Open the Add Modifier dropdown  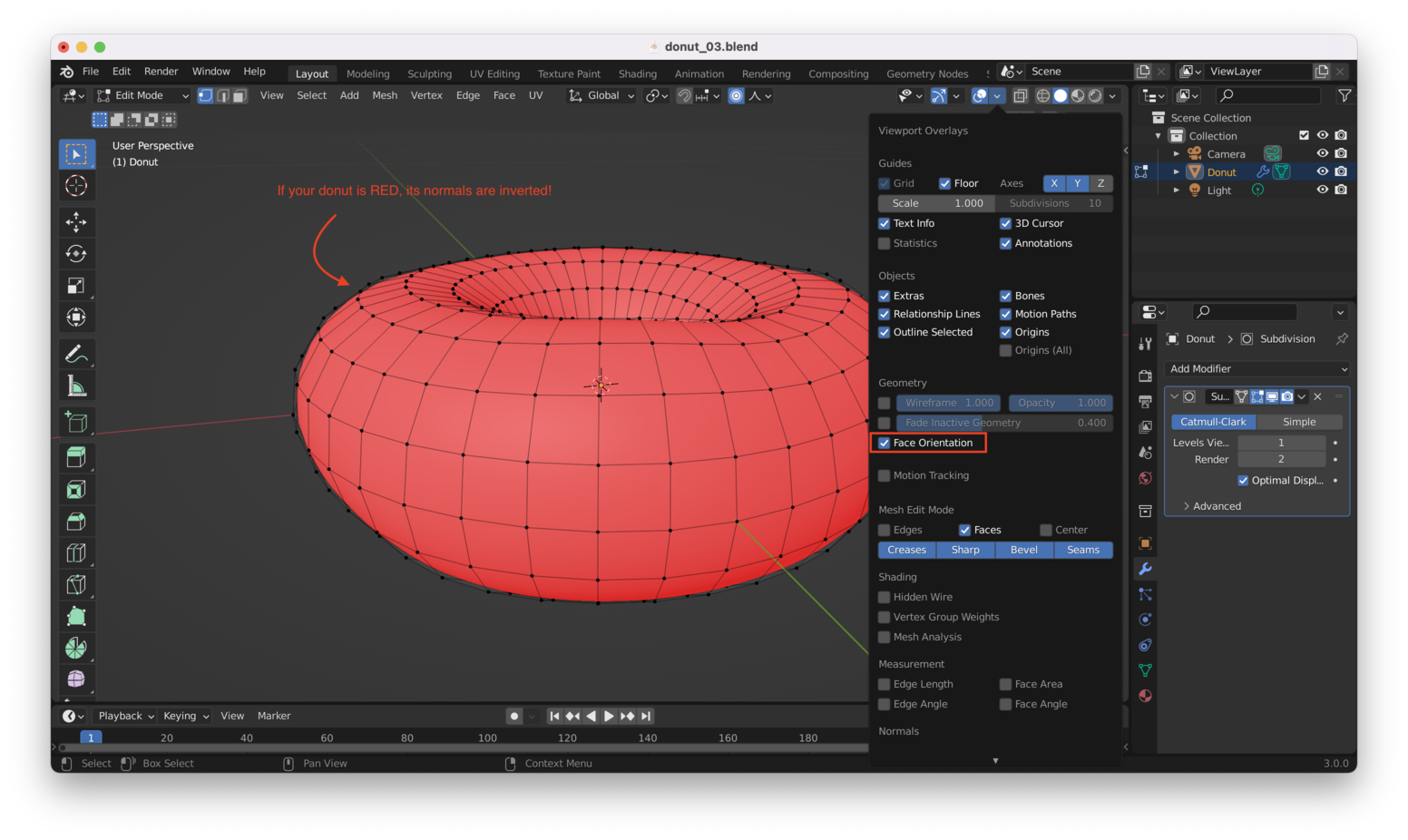point(1257,369)
